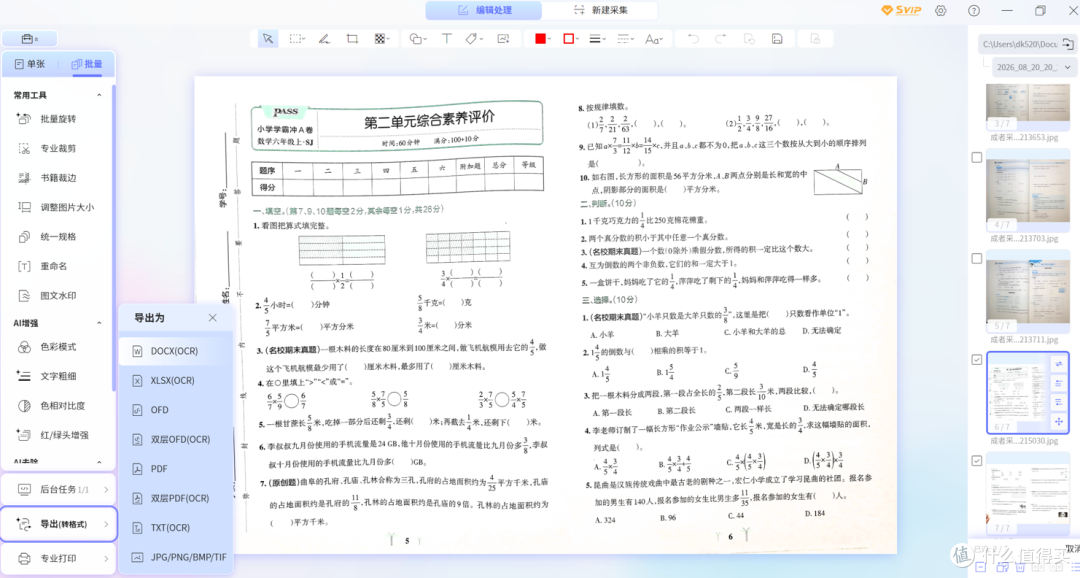Tick checkbox for thumbnail 4/7

coord(977,157)
